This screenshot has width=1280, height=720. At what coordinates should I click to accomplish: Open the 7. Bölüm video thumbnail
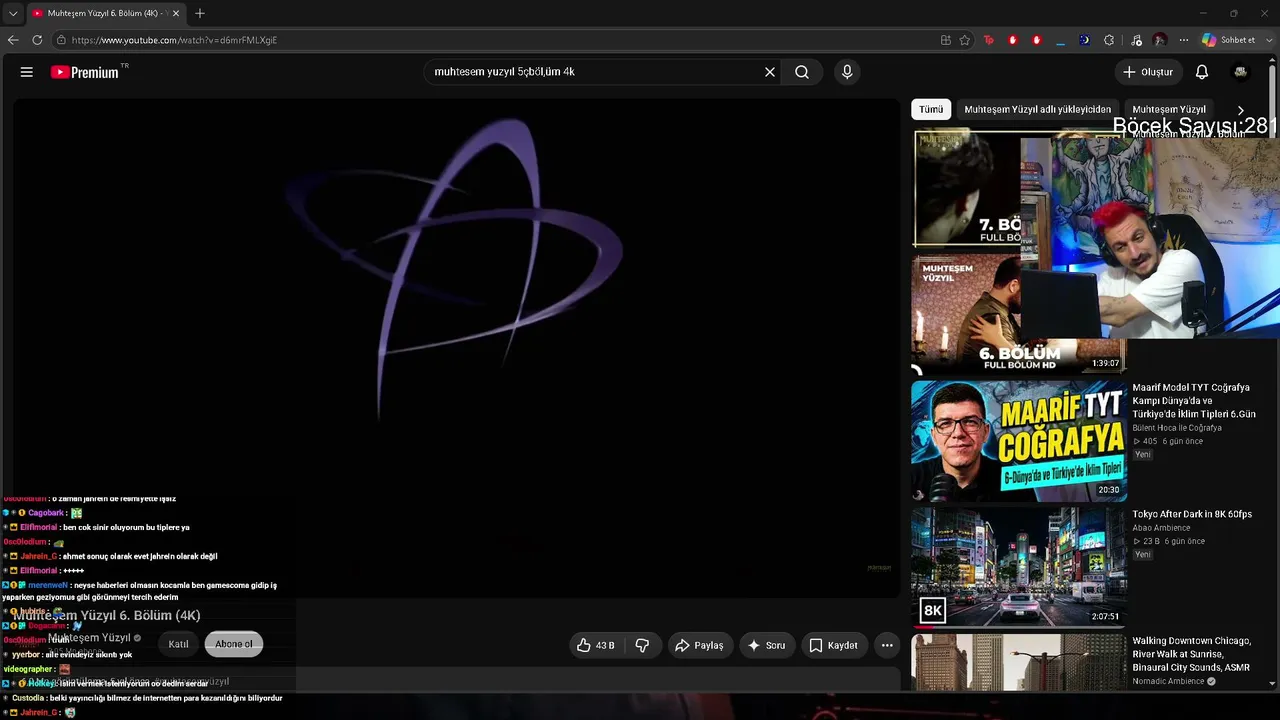966,188
